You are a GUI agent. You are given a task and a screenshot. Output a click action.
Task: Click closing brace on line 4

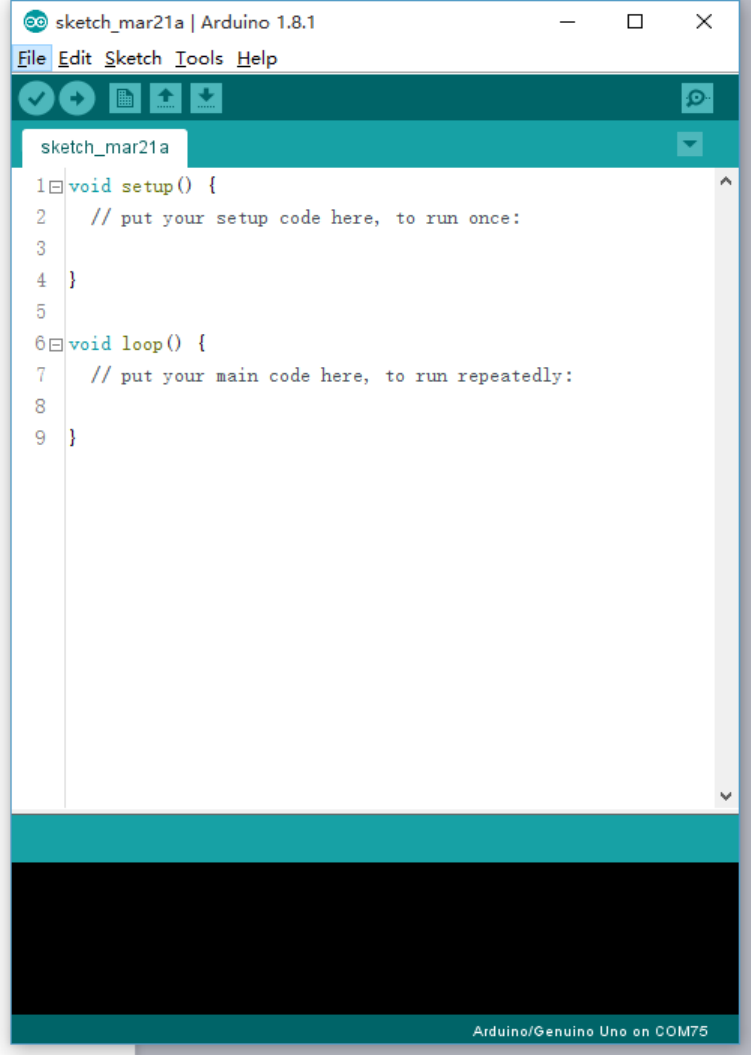pos(73,280)
